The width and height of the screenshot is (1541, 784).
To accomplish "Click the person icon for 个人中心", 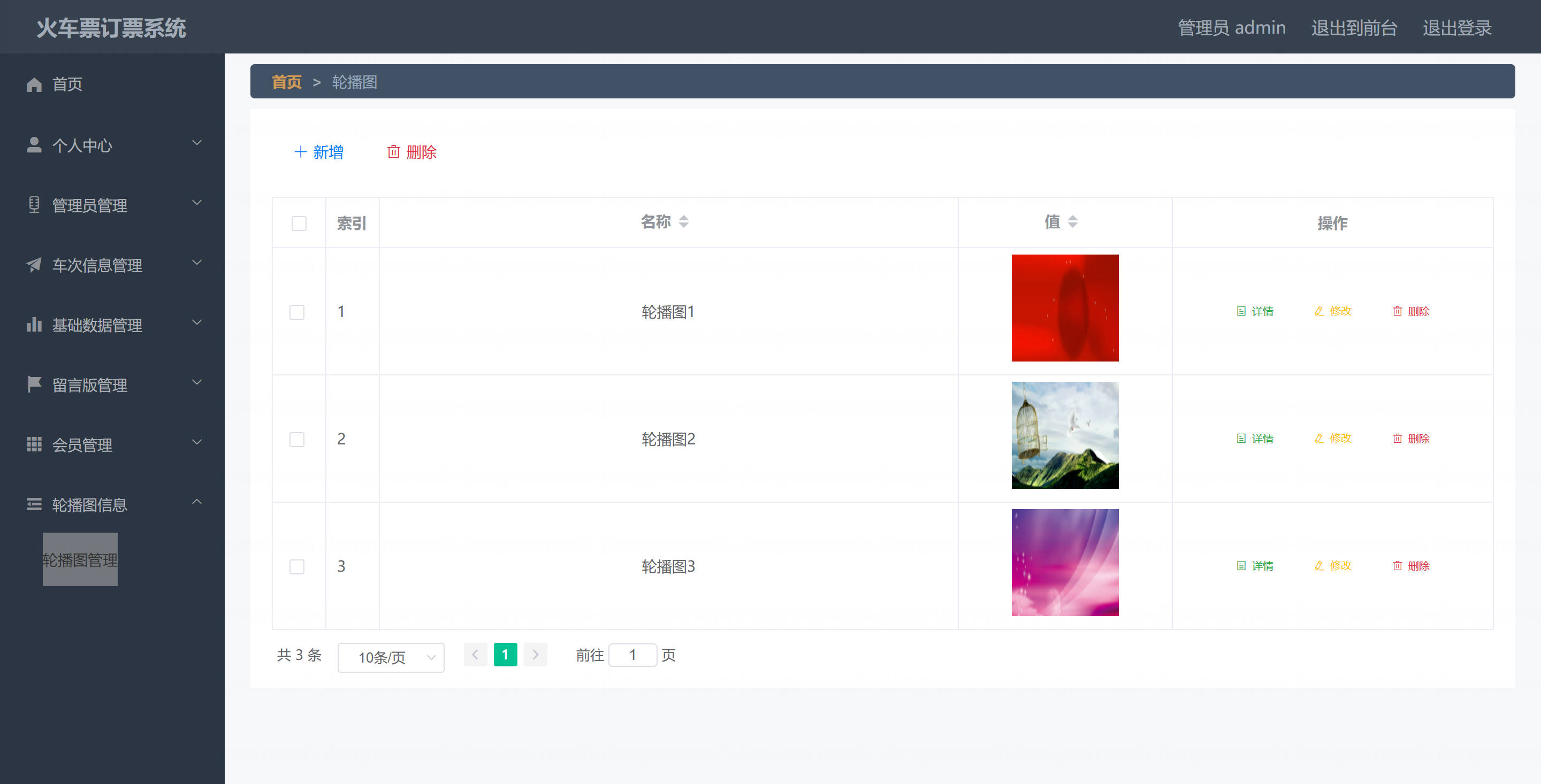I will tap(34, 145).
